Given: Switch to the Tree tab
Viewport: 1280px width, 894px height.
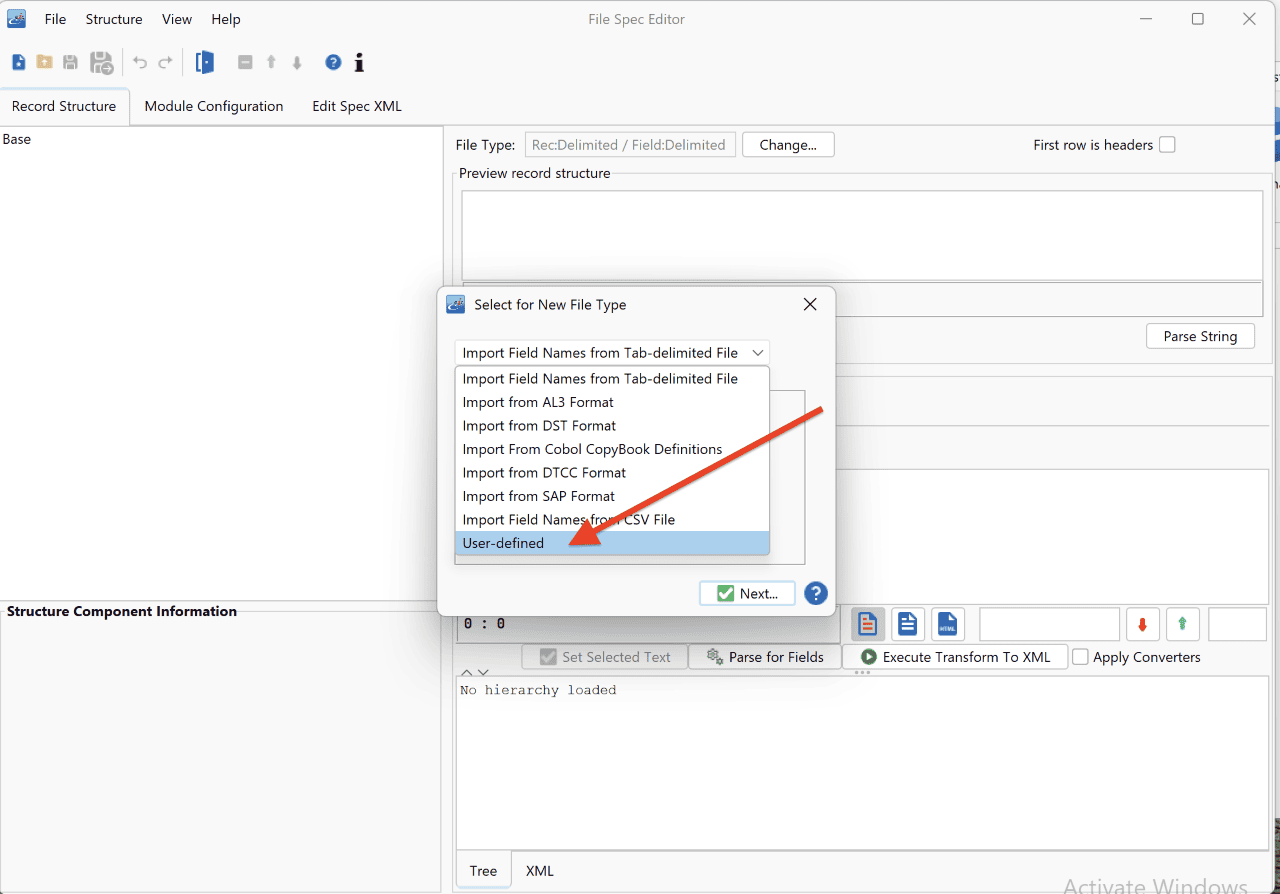Looking at the screenshot, I should point(483,871).
